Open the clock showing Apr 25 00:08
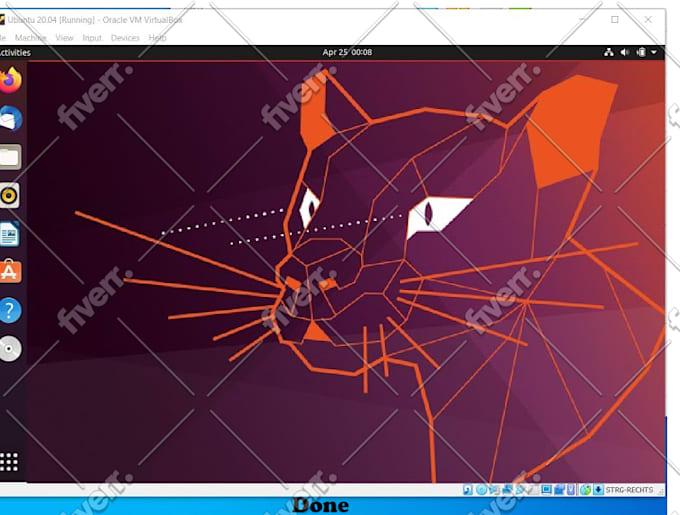 tap(347, 52)
